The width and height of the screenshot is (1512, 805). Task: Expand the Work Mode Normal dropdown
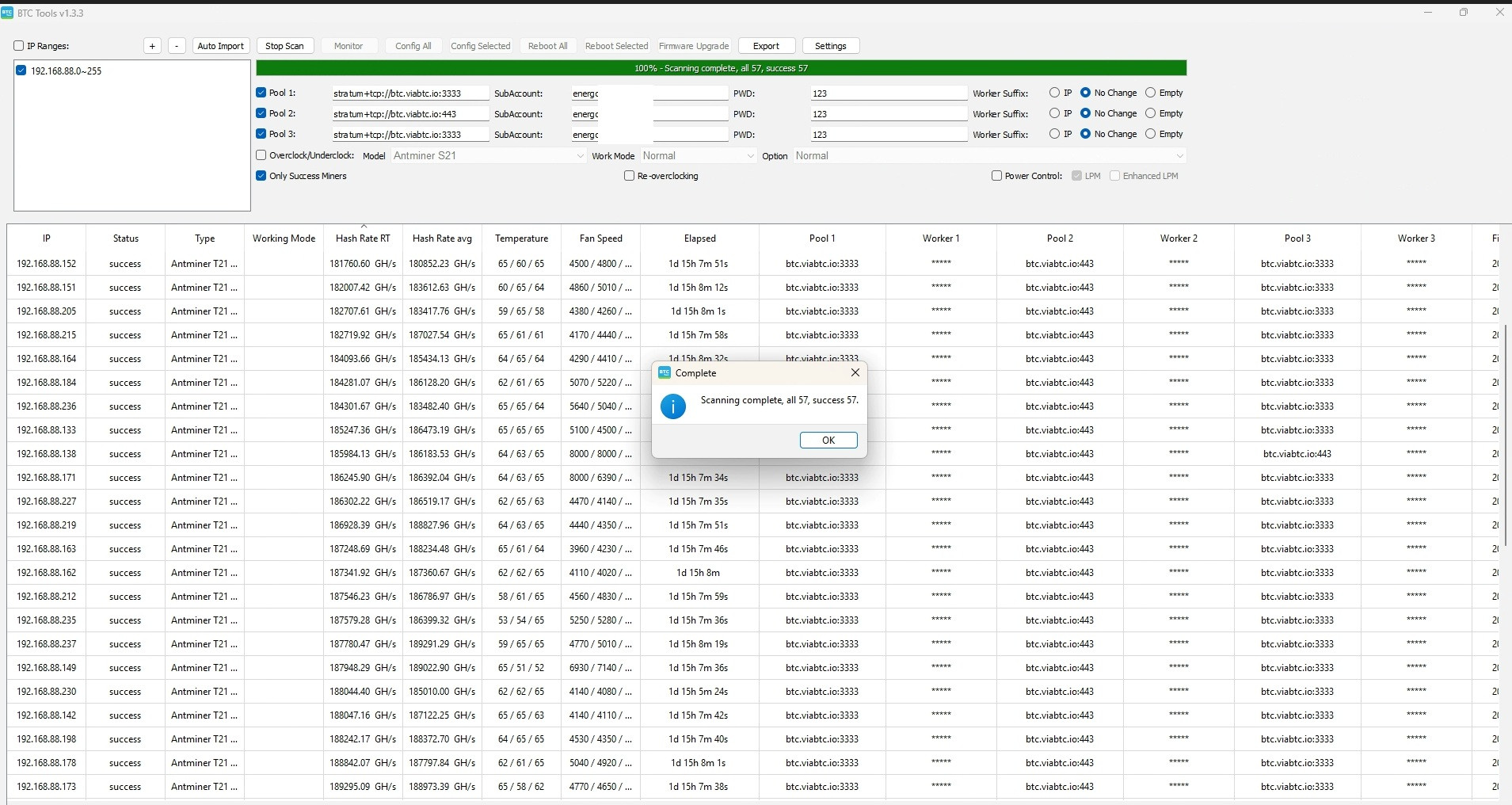(698, 156)
